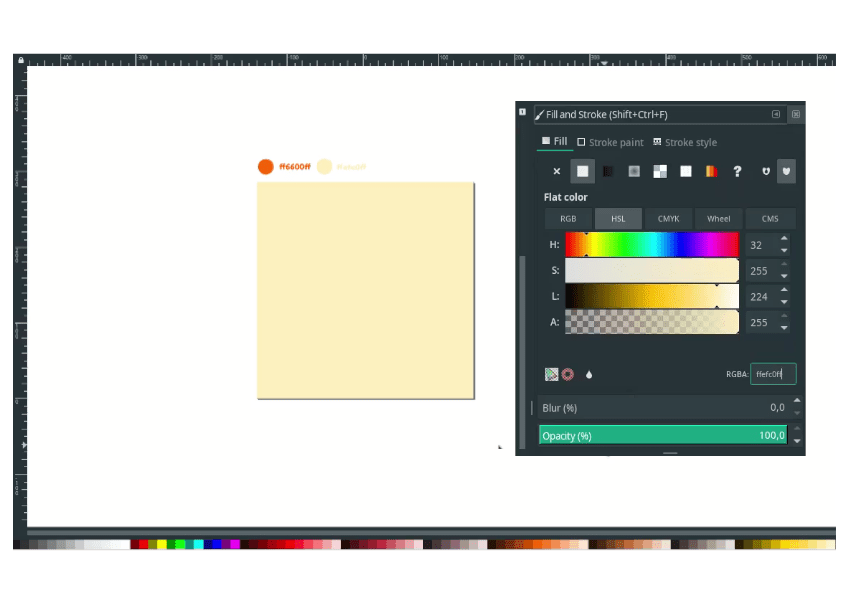Pick the cyan palette swatch

198,544
